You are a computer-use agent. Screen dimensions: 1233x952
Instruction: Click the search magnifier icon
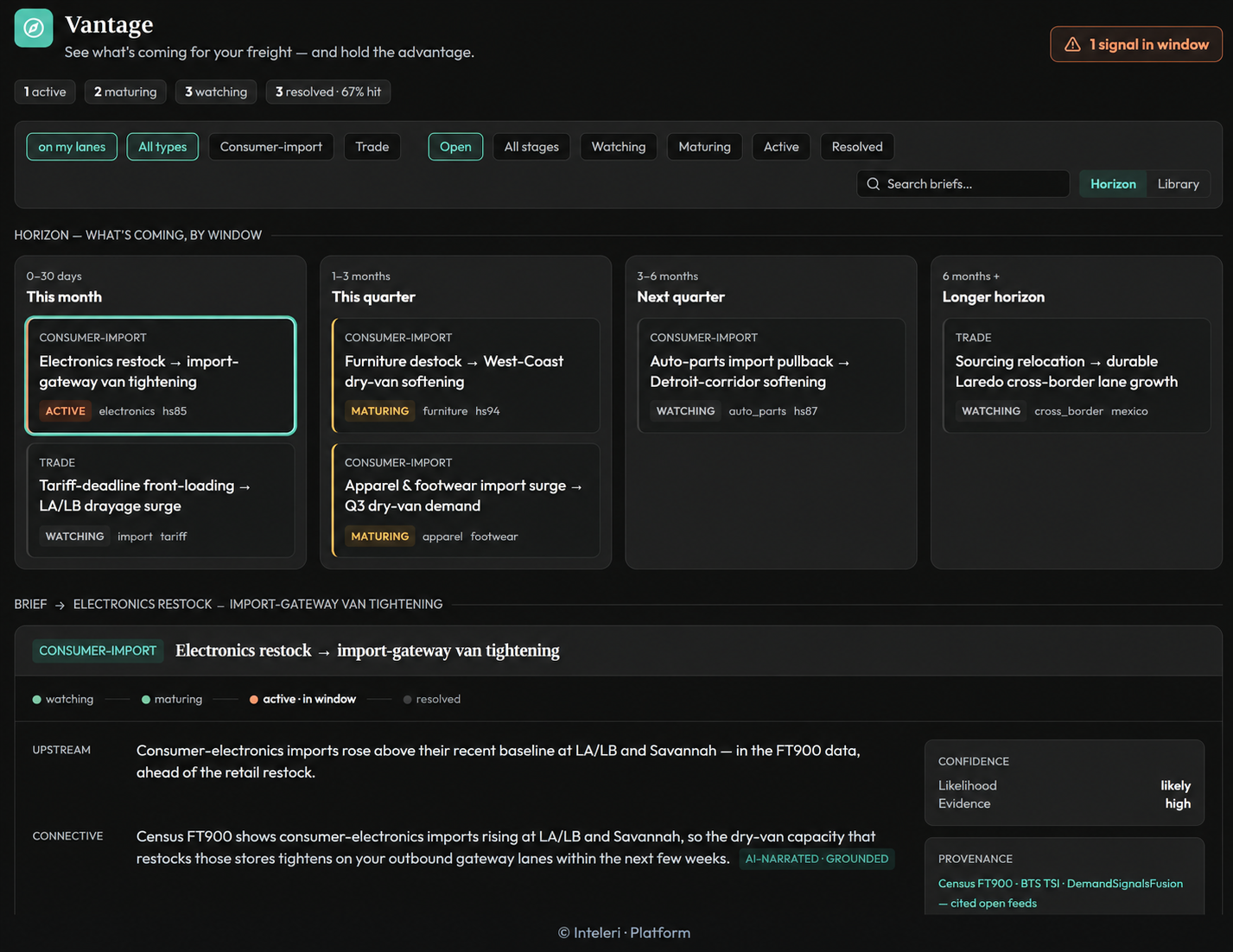(x=874, y=184)
